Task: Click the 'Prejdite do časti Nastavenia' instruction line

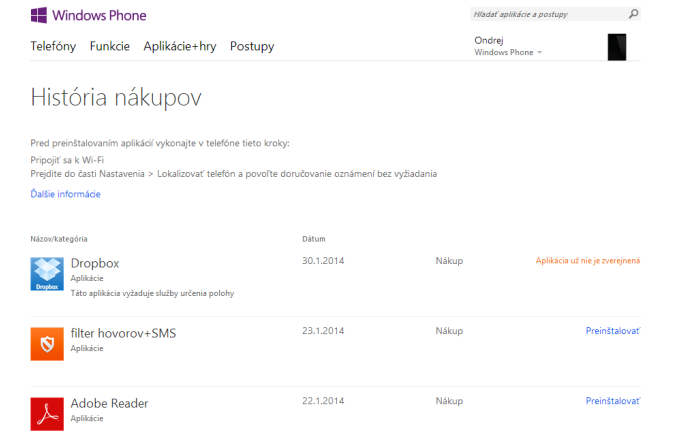Action: [x=234, y=174]
